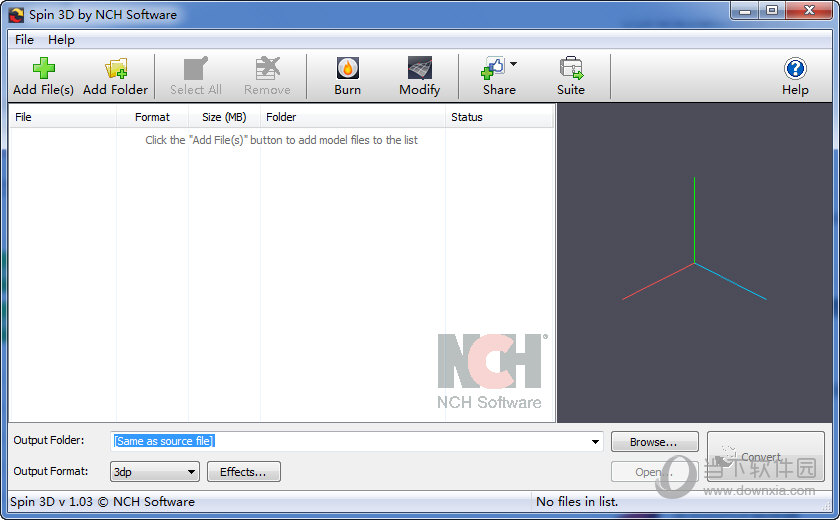The height and width of the screenshot is (520, 840).
Task: Maximize the Spin 3D window
Action: click(x=771, y=11)
